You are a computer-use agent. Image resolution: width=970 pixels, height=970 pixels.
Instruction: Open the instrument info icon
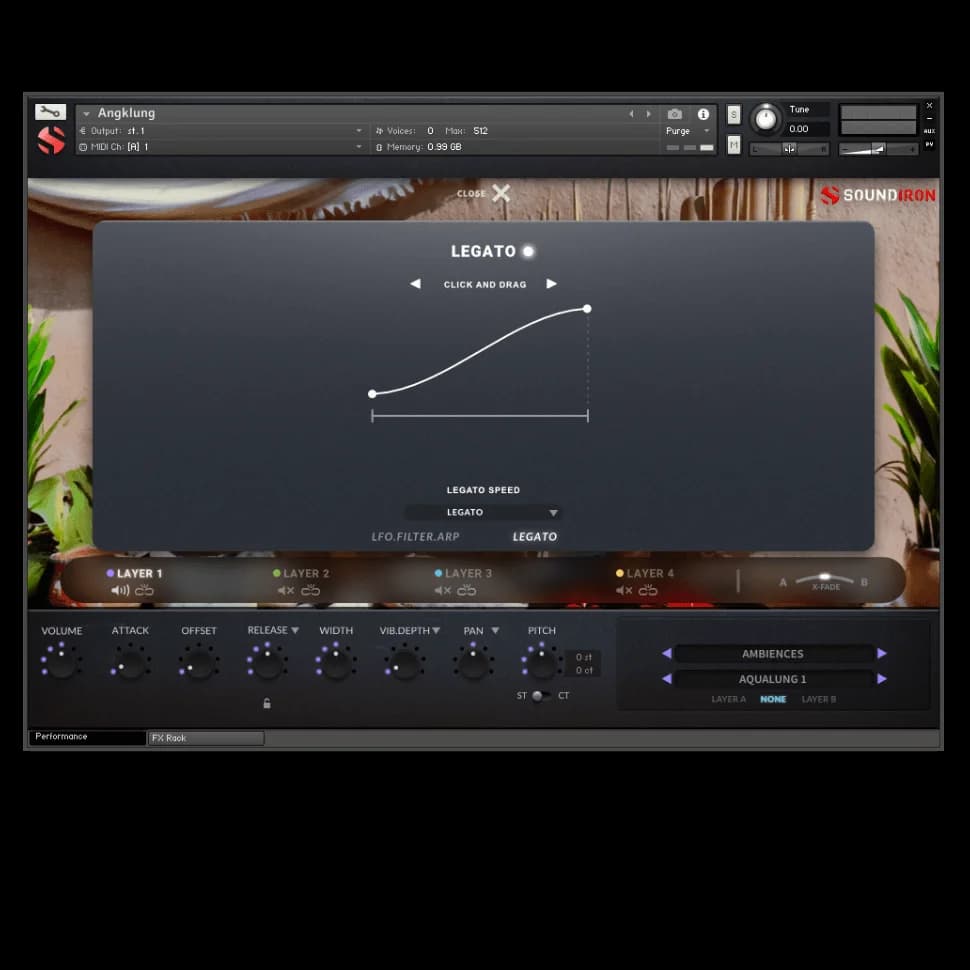pyautogui.click(x=703, y=114)
